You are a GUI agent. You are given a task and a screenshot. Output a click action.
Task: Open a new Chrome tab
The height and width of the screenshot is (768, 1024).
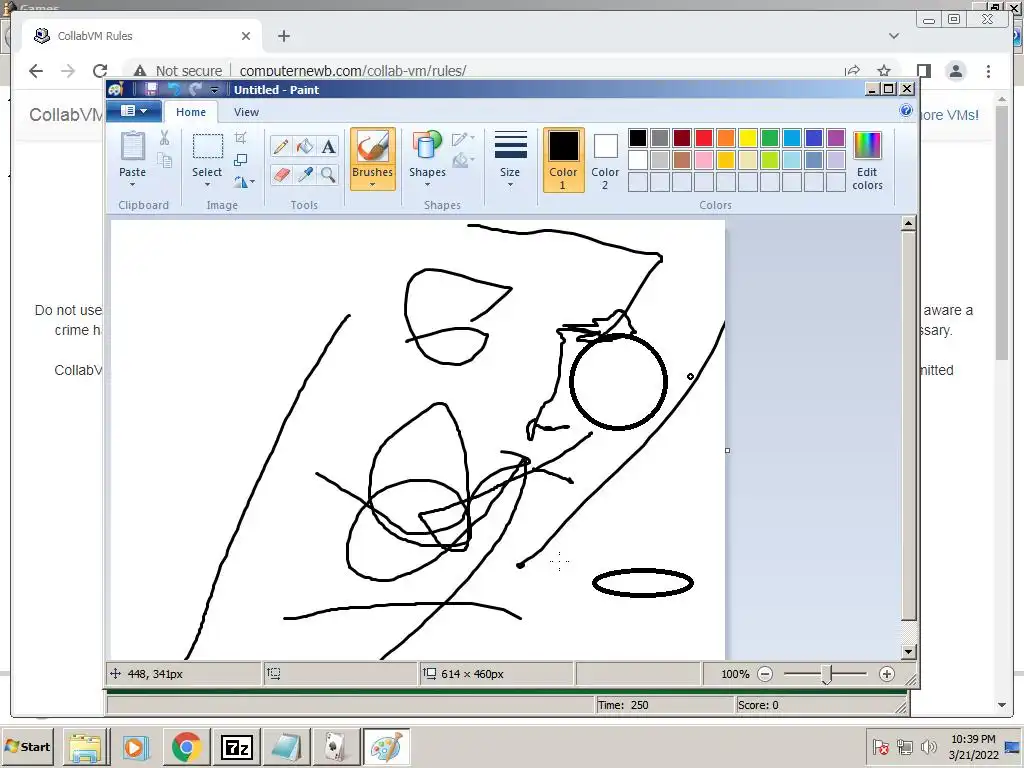click(x=283, y=36)
